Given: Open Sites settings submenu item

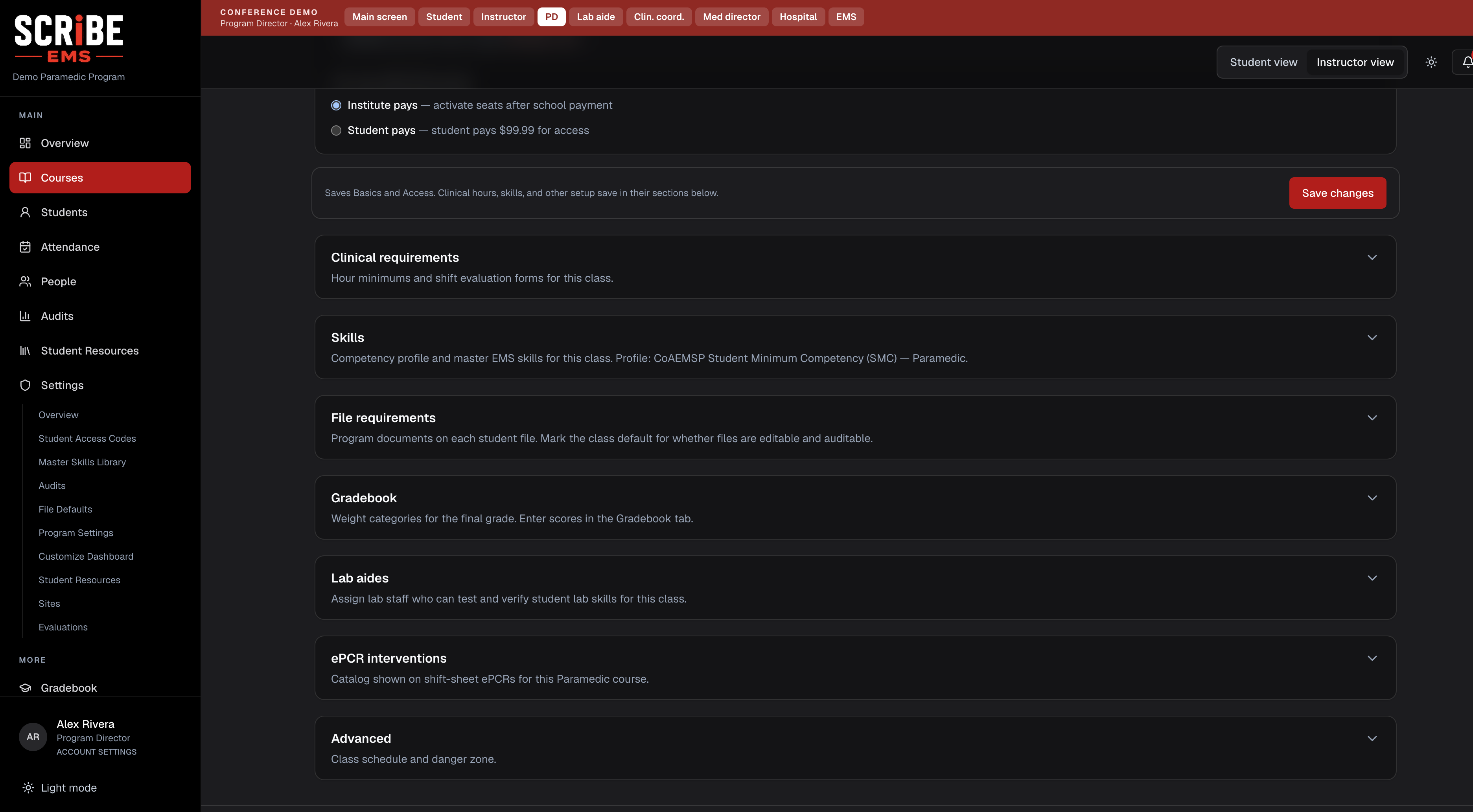Looking at the screenshot, I should pos(49,604).
